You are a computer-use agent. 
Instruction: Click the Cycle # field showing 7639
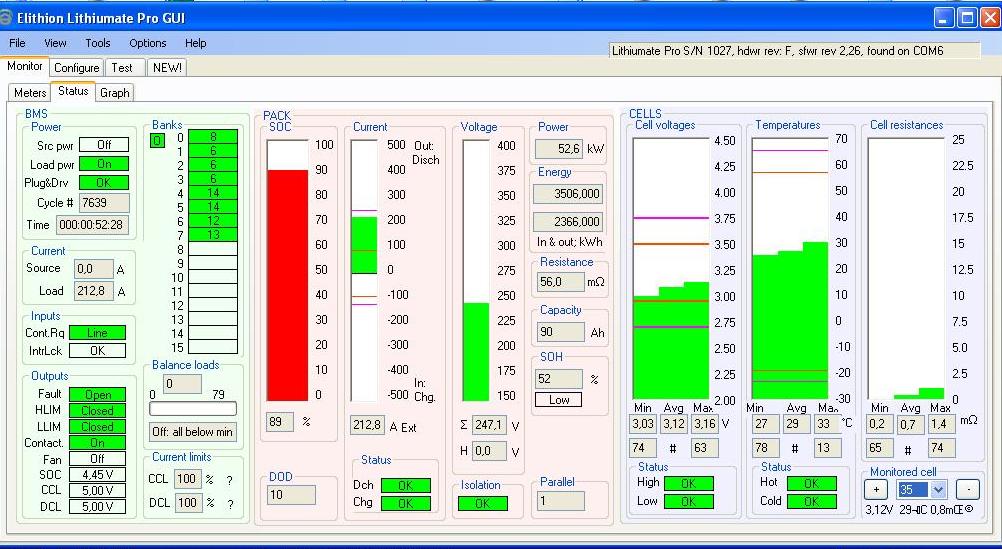pos(104,203)
